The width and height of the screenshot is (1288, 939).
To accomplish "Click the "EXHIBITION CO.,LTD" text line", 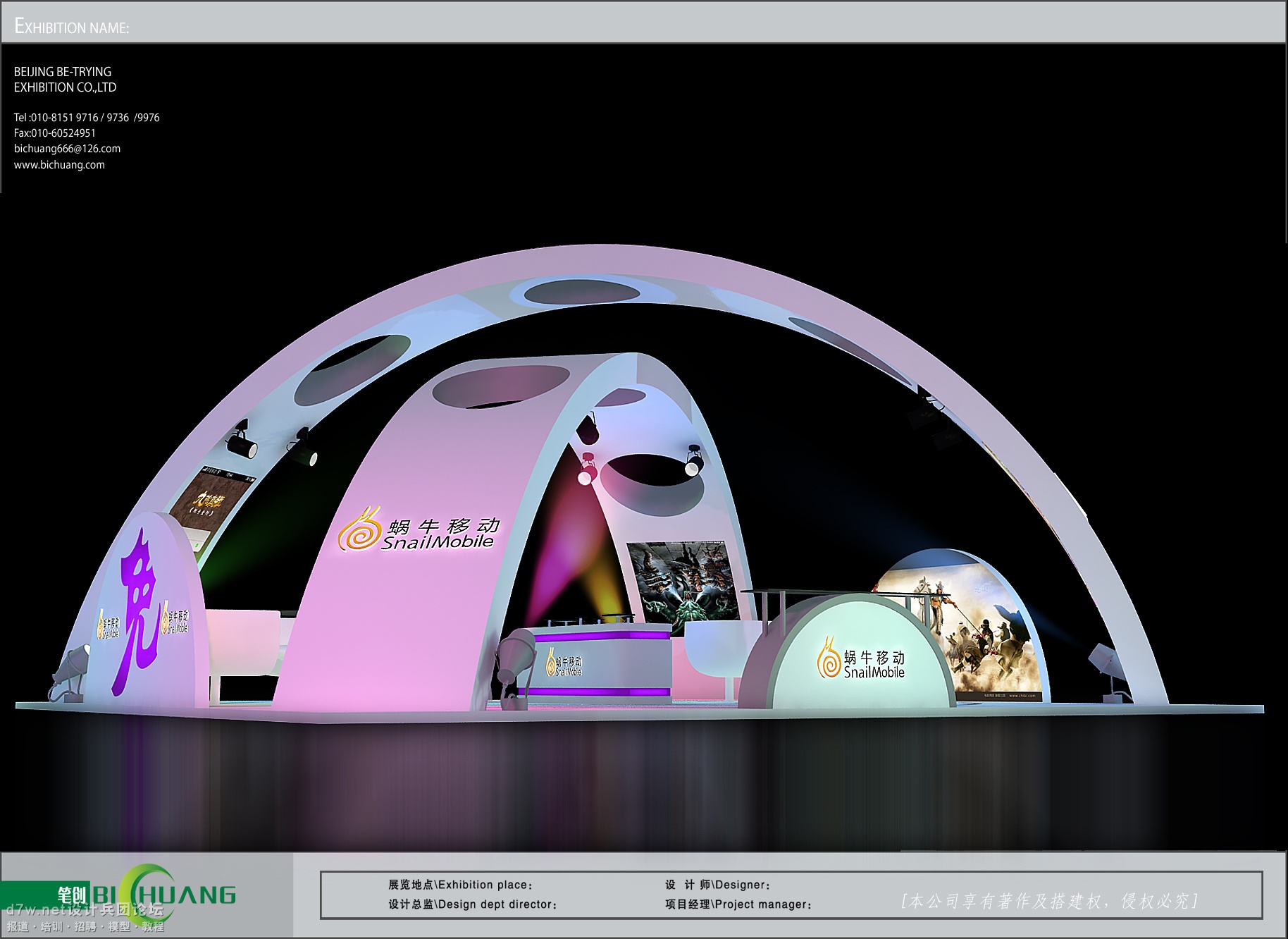I will 65,87.
